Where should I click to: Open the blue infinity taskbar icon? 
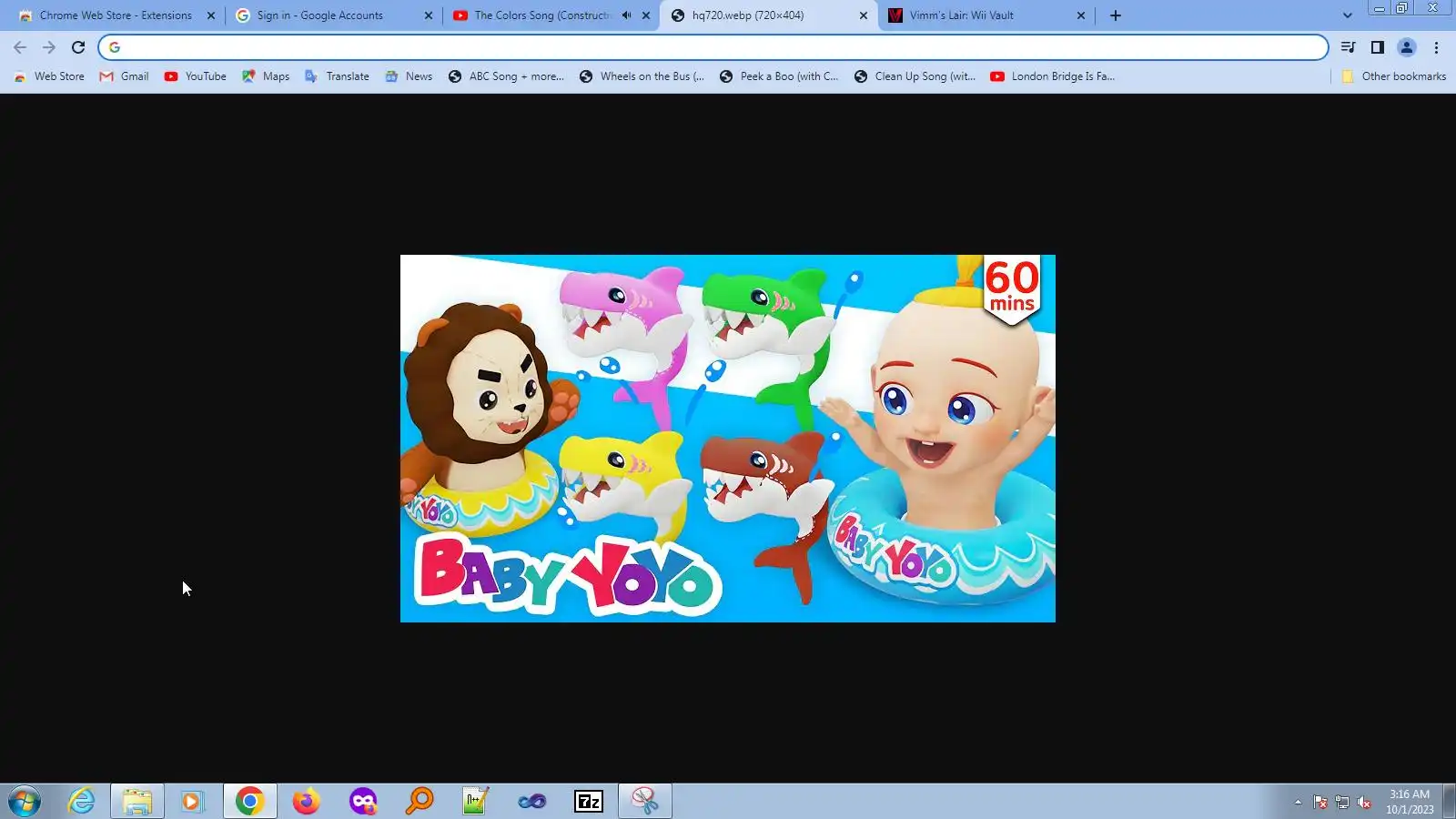532,801
